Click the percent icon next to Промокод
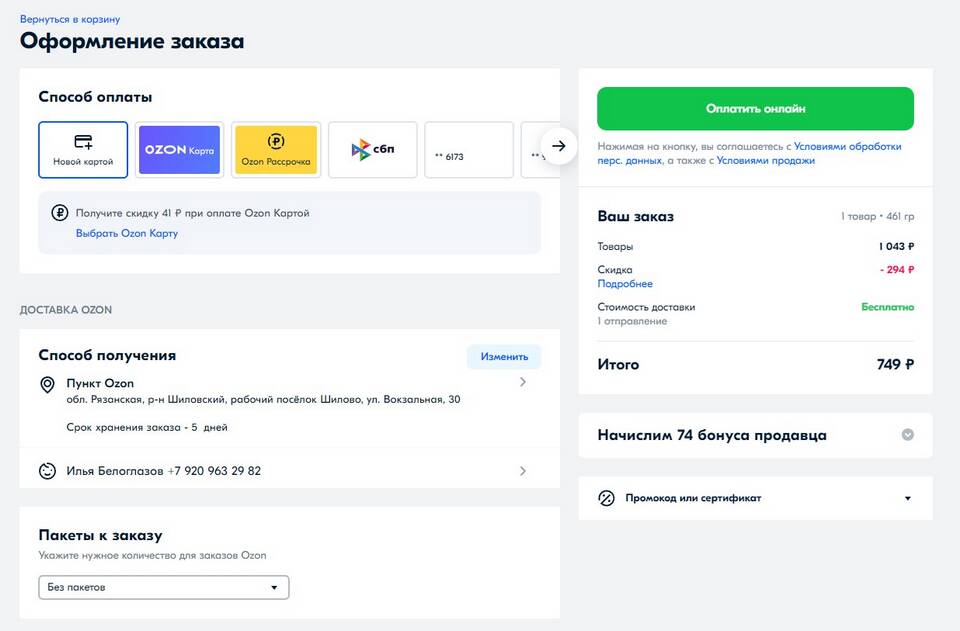This screenshot has height=631, width=960. [x=606, y=498]
